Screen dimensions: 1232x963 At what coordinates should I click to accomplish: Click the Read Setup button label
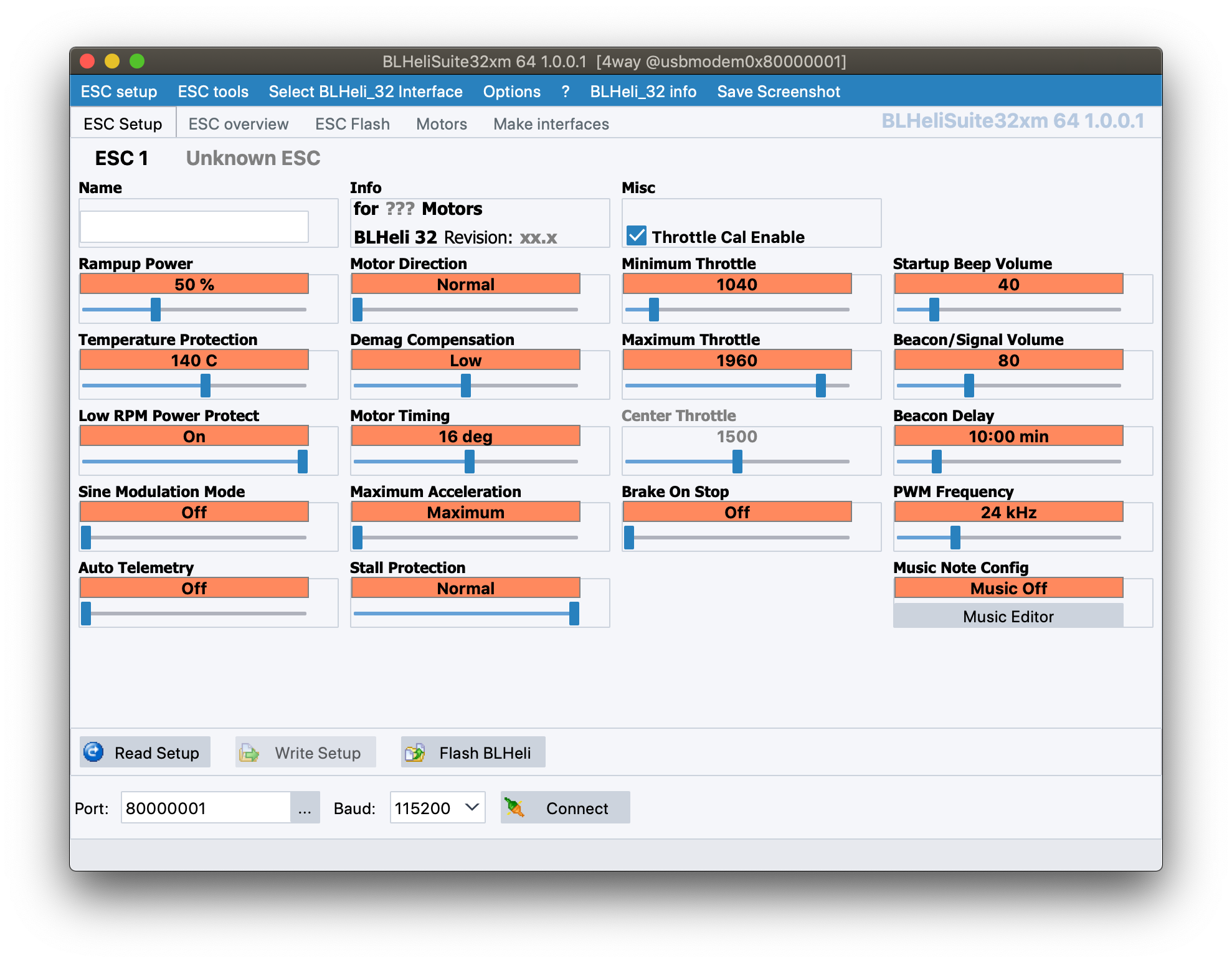tap(157, 753)
